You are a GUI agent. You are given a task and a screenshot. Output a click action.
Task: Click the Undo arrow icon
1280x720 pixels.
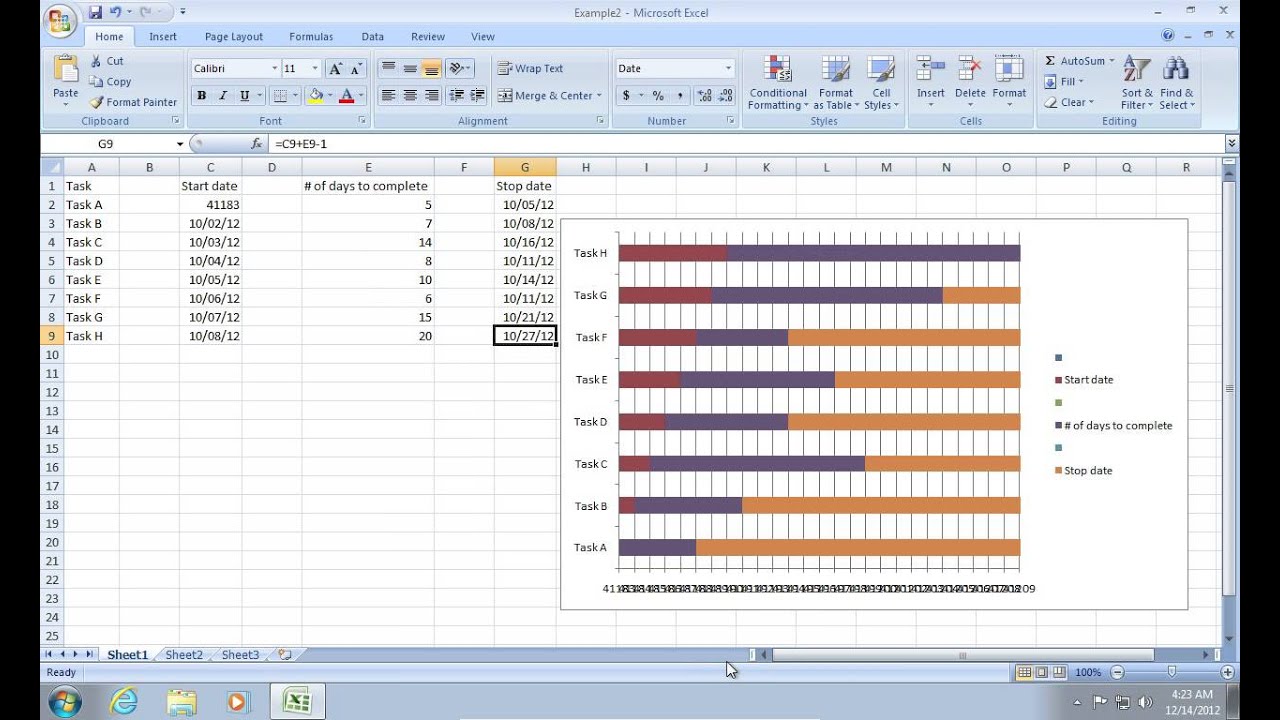click(116, 12)
